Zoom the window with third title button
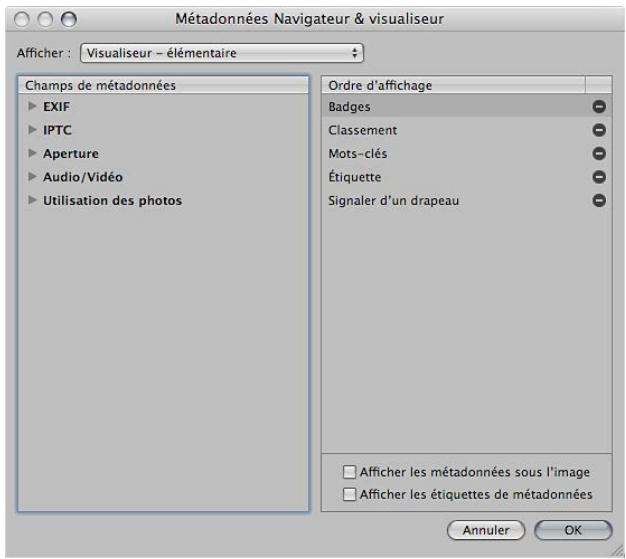This screenshot has height=559, width=626. click(x=69, y=19)
